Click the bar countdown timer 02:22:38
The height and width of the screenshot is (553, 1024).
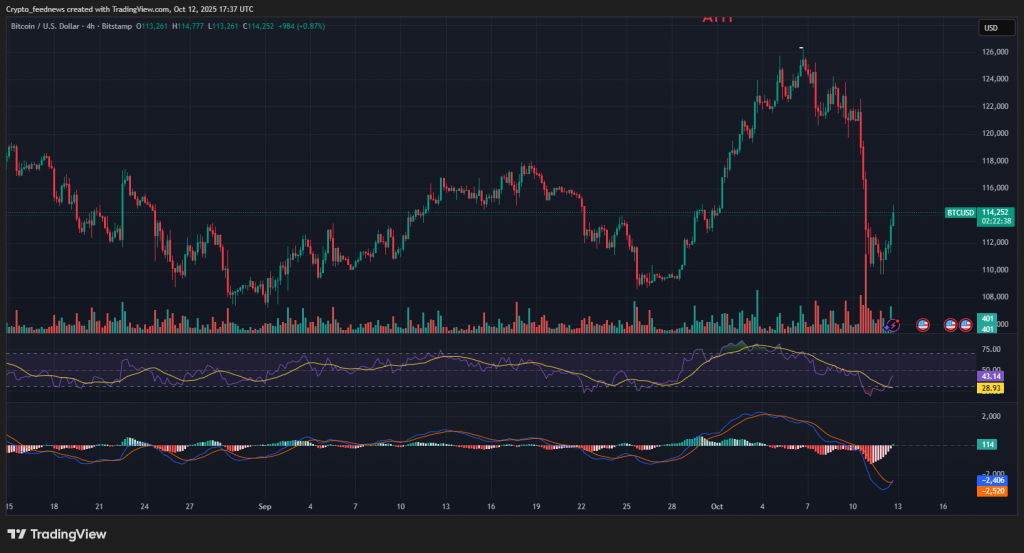click(995, 221)
